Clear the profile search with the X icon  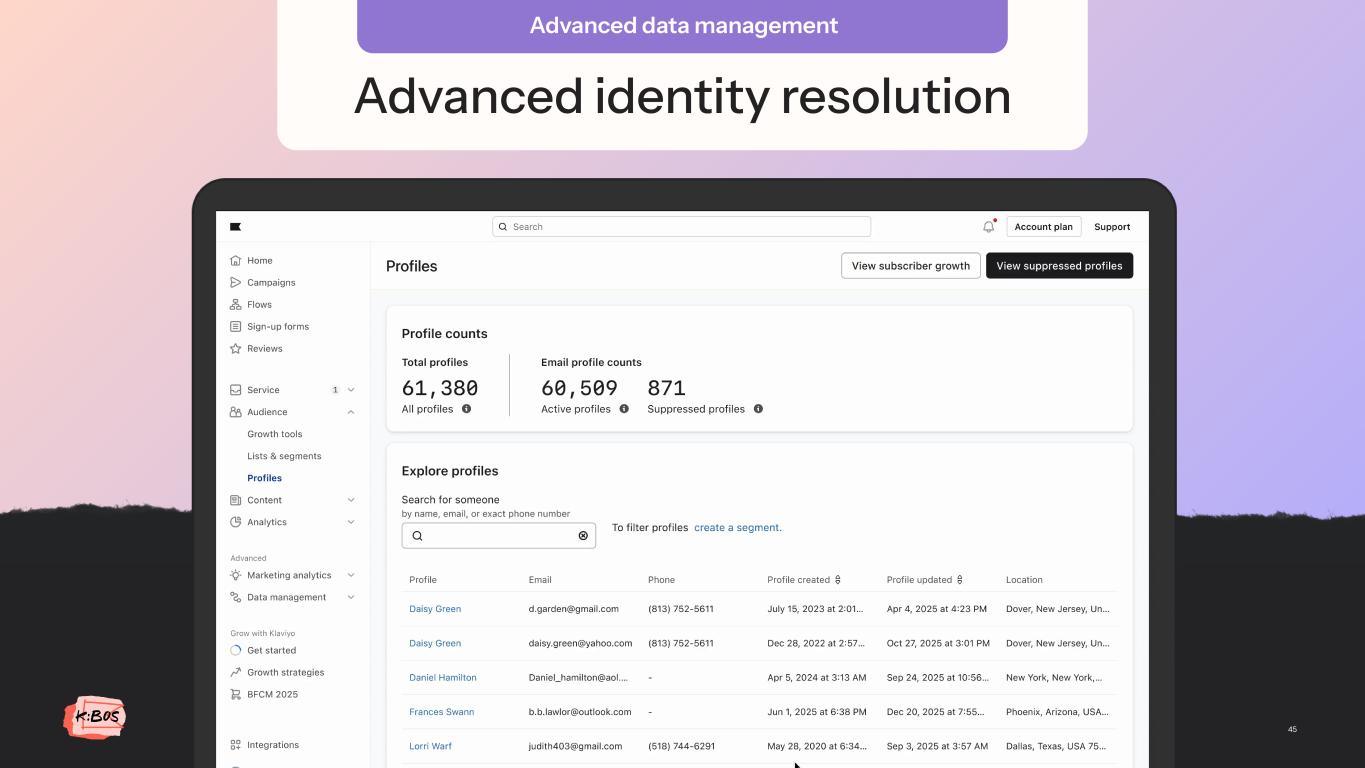(x=583, y=536)
